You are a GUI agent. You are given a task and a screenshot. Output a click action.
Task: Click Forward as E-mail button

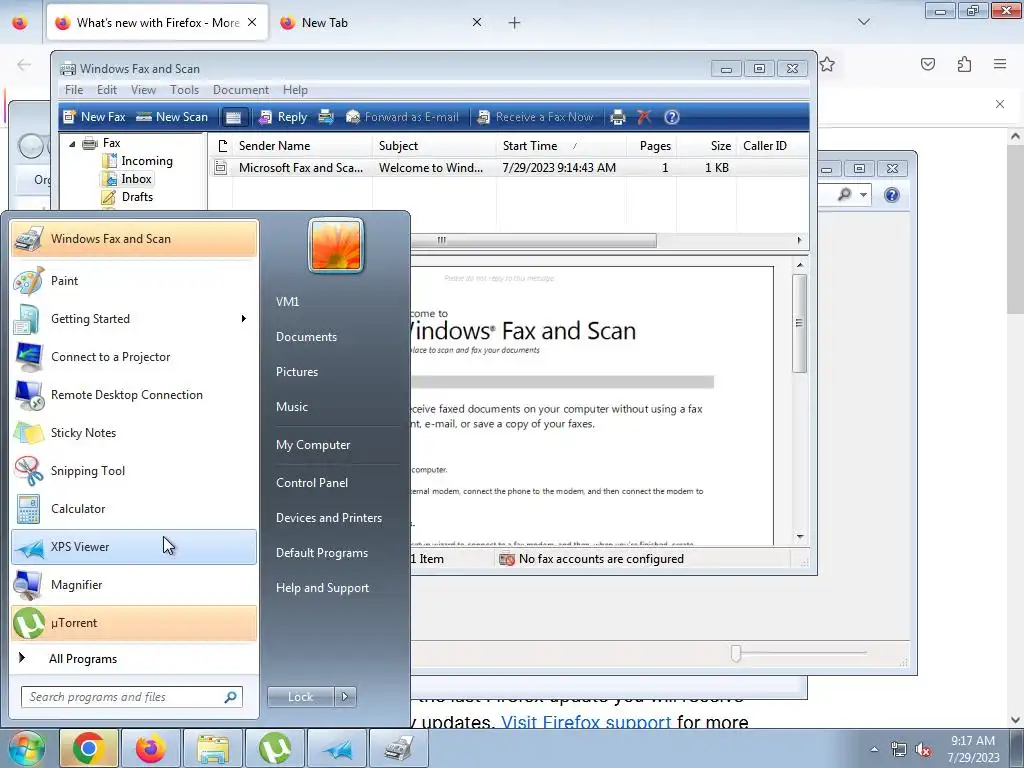coord(402,117)
